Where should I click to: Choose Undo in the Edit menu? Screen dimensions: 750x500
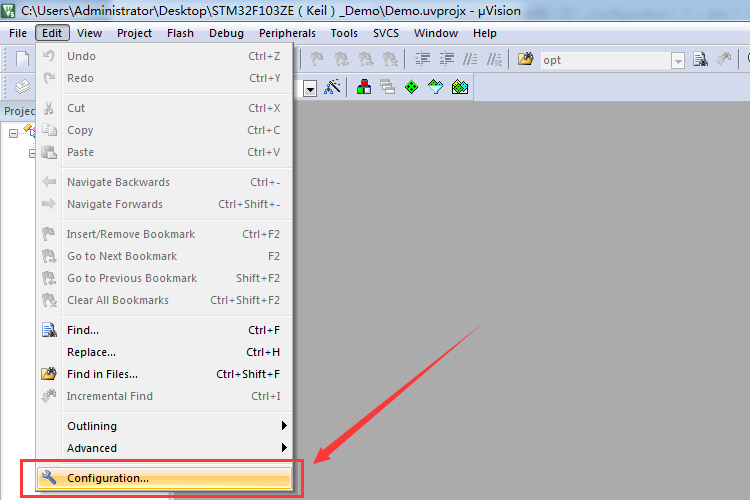click(x=165, y=56)
